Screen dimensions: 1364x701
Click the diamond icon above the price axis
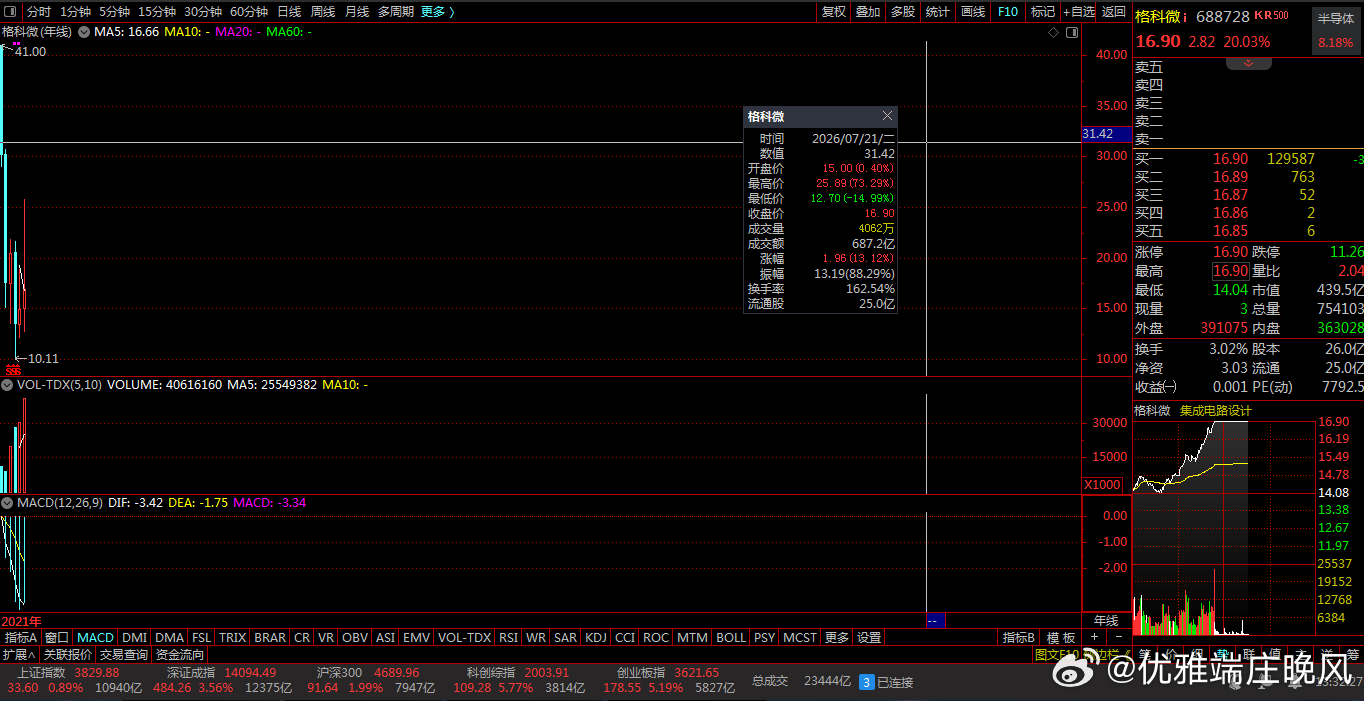[1053, 33]
